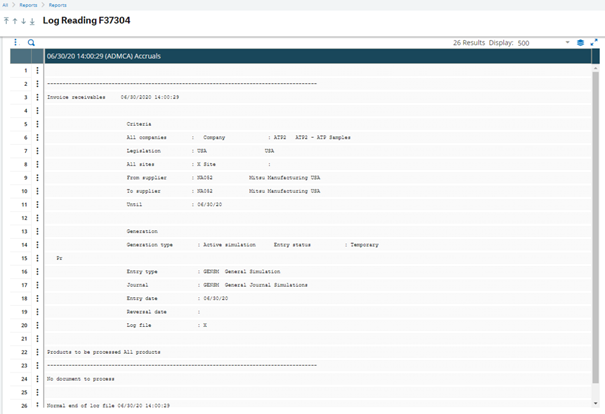This screenshot has height=414, width=605.
Task: Jump to the first record arrow
Action: 8,20
